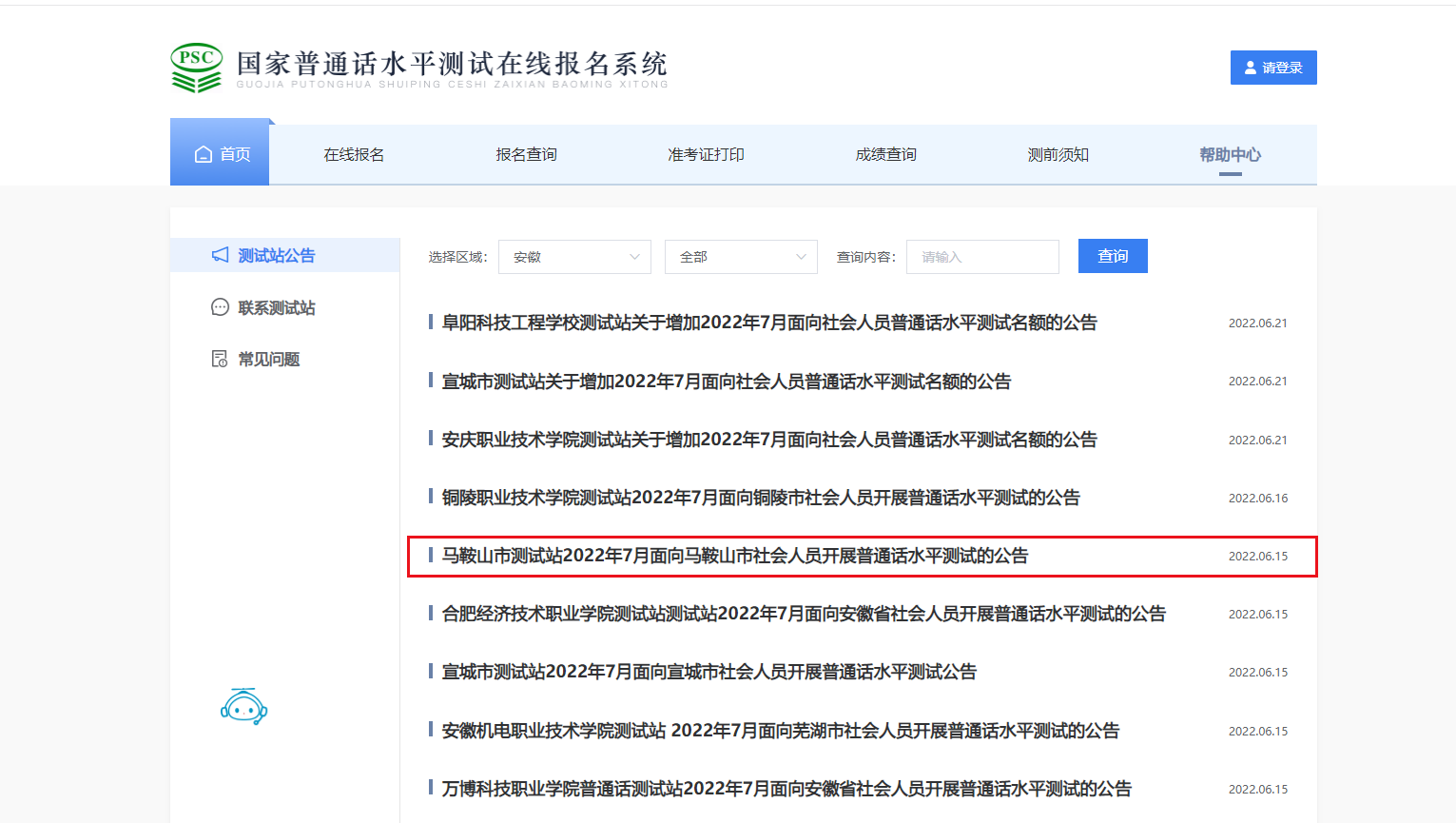Image resolution: width=1456 pixels, height=823 pixels.
Task: Open the 安庆职业技术学院测试站 announcement
Action: pyautogui.click(x=769, y=440)
